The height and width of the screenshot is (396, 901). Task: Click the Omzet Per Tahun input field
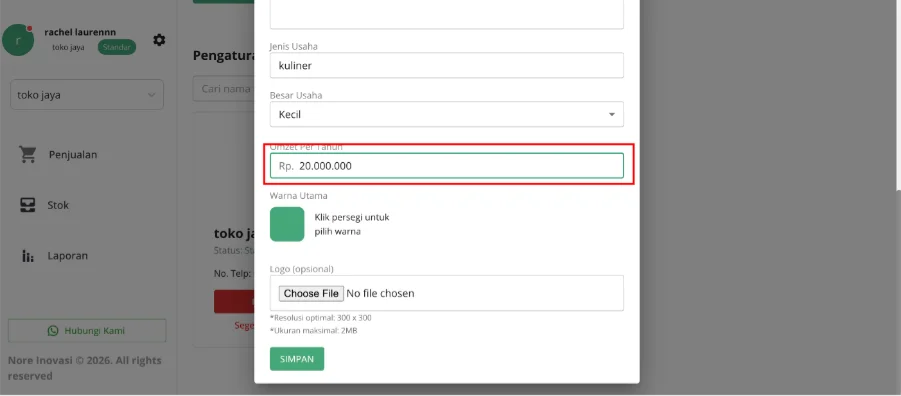click(x=446, y=166)
